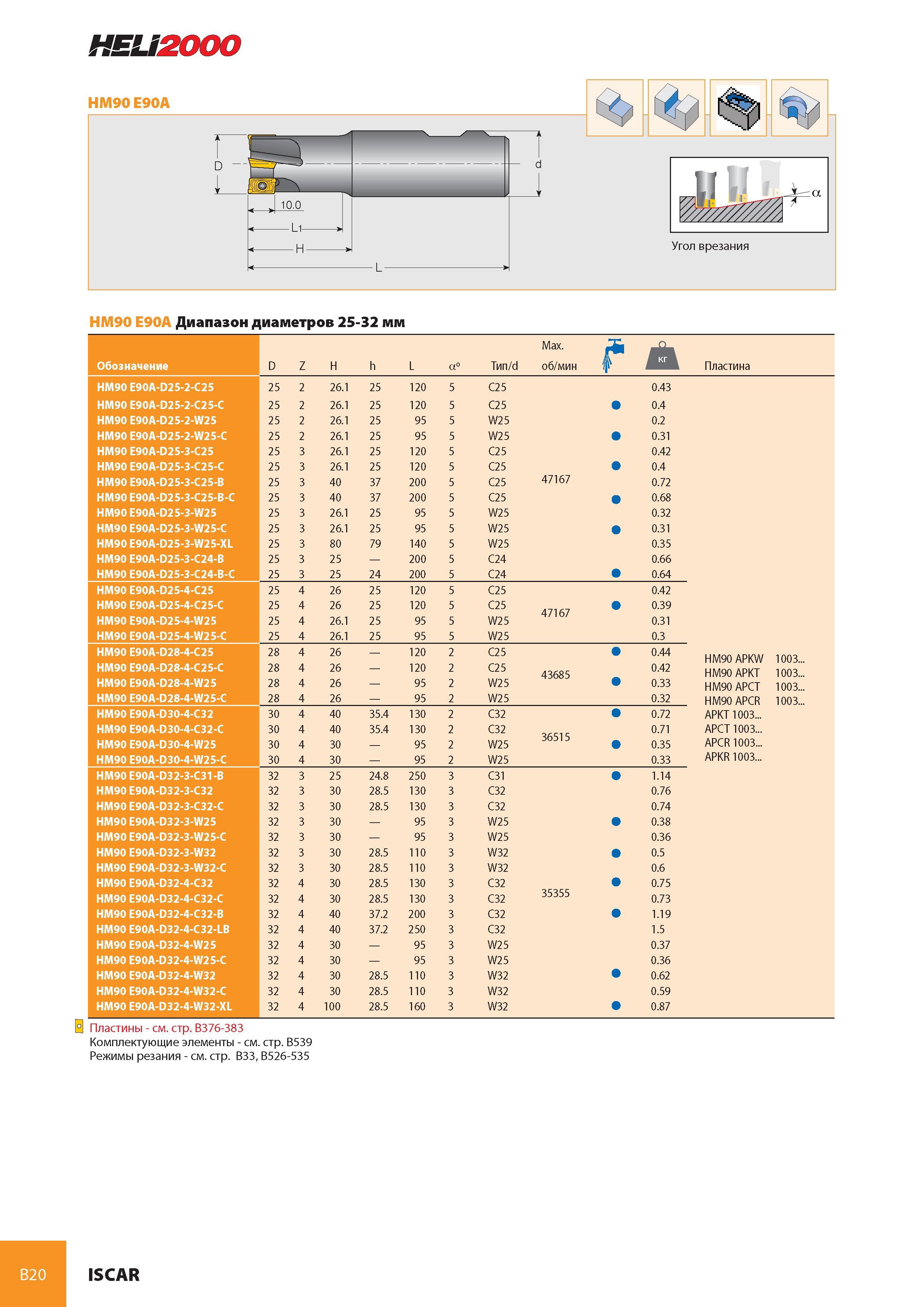Click the weight value 1.14
The width and height of the screenshot is (924, 1307).
tap(661, 776)
